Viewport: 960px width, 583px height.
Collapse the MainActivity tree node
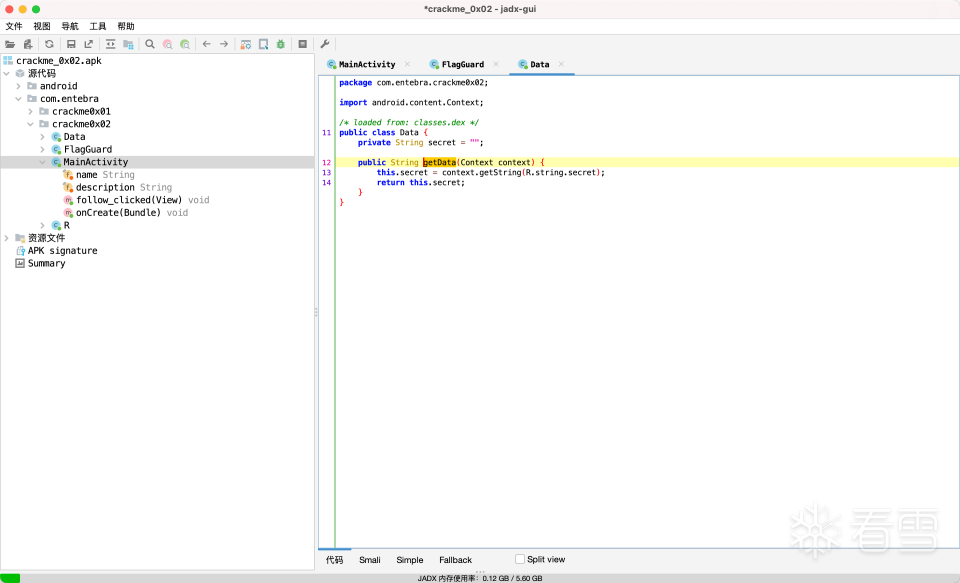[x=42, y=162]
